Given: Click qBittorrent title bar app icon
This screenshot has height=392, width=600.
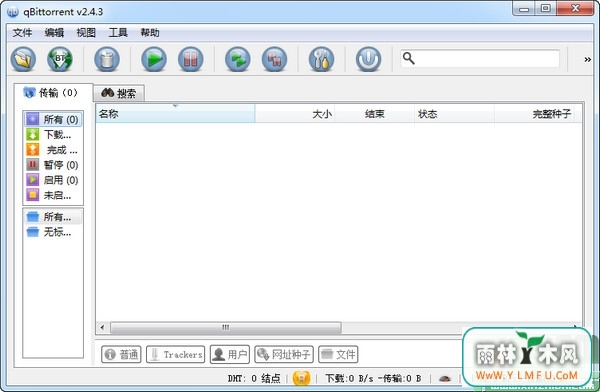Looking at the screenshot, I should [x=13, y=12].
